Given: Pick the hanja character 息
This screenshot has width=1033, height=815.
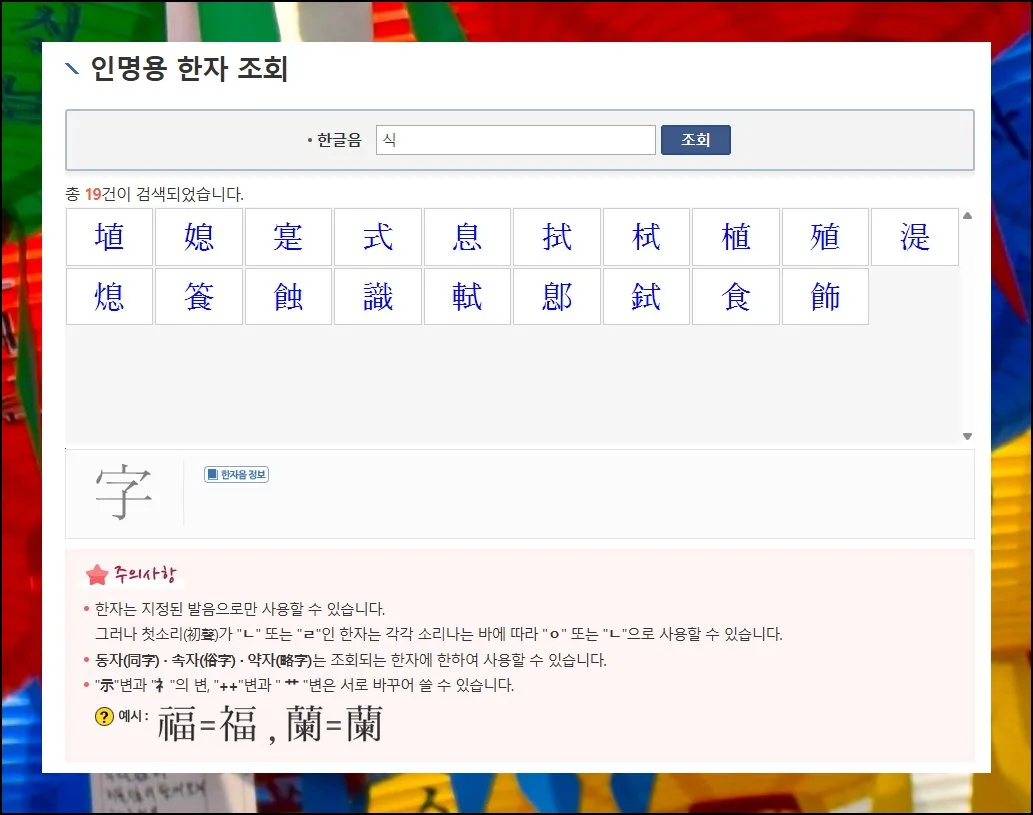Looking at the screenshot, I should 467,237.
